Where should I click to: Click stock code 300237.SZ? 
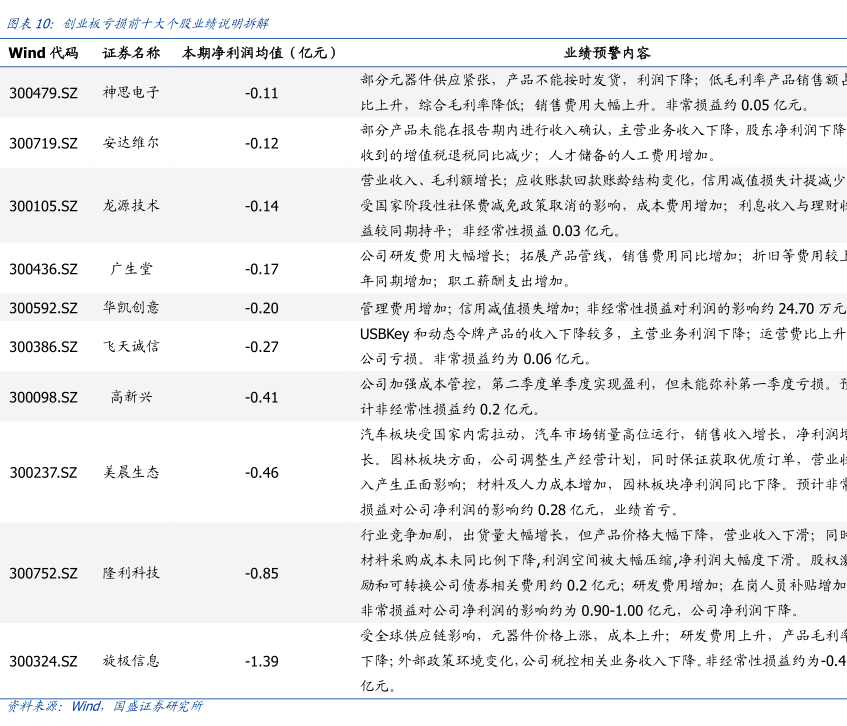pos(43,472)
